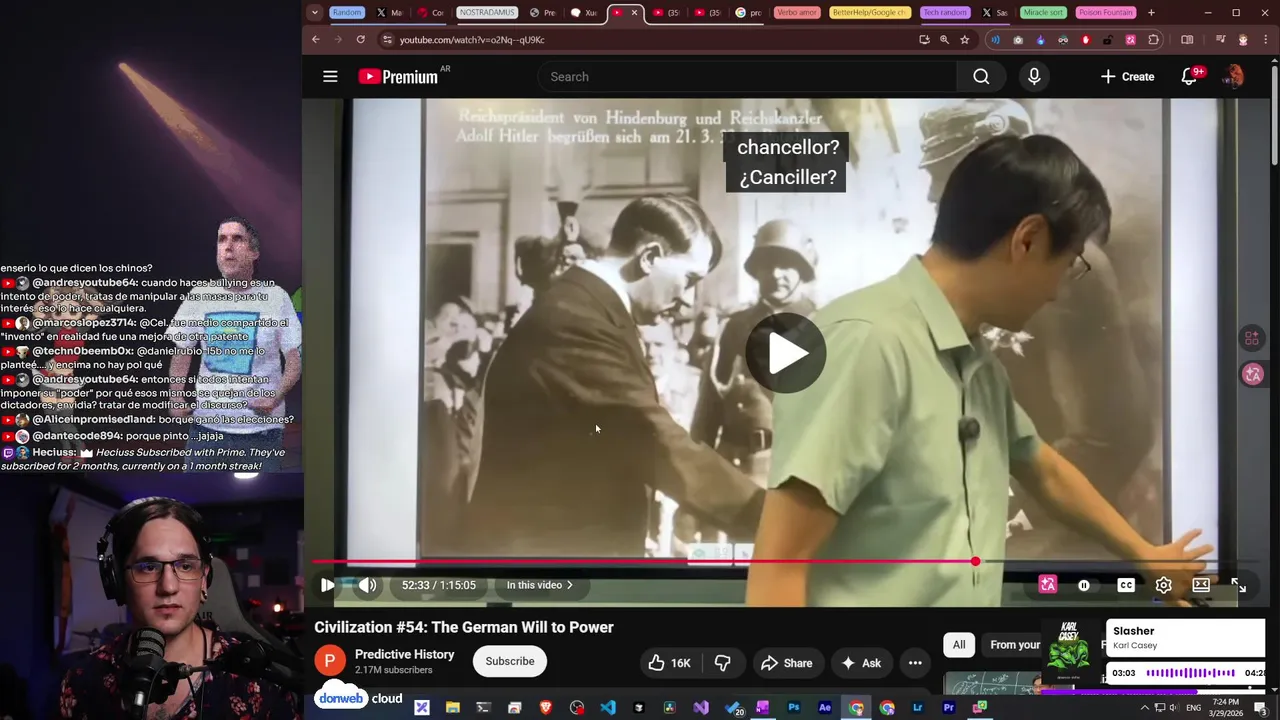
Task: Expand the 'Poison Fountain' tab group
Action: click(x=1104, y=13)
